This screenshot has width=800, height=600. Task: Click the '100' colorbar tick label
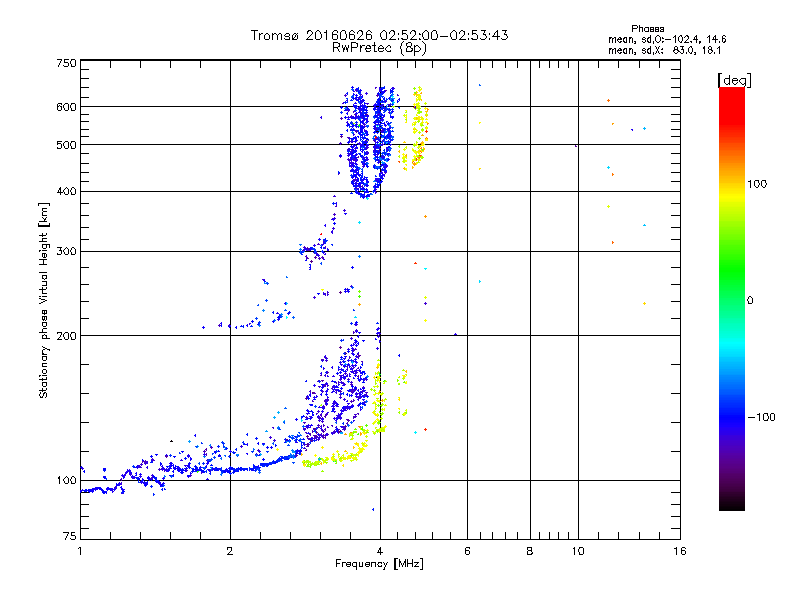[x=757, y=184]
